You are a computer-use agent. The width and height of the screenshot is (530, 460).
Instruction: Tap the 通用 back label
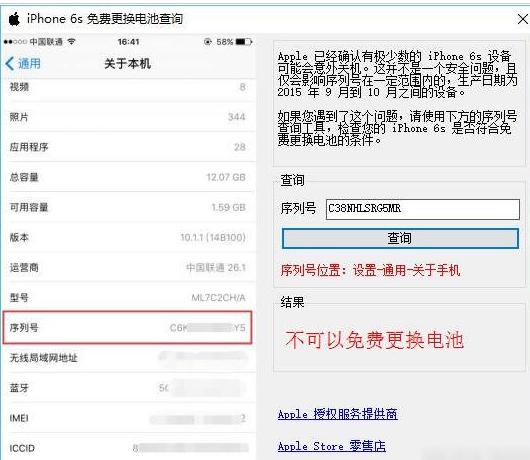click(29, 64)
